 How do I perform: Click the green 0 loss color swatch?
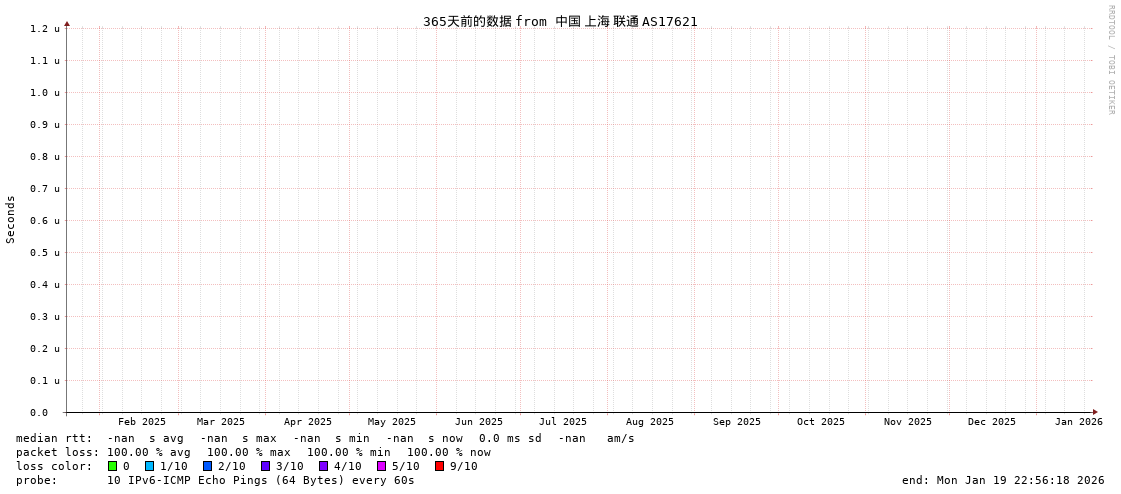click(113, 466)
